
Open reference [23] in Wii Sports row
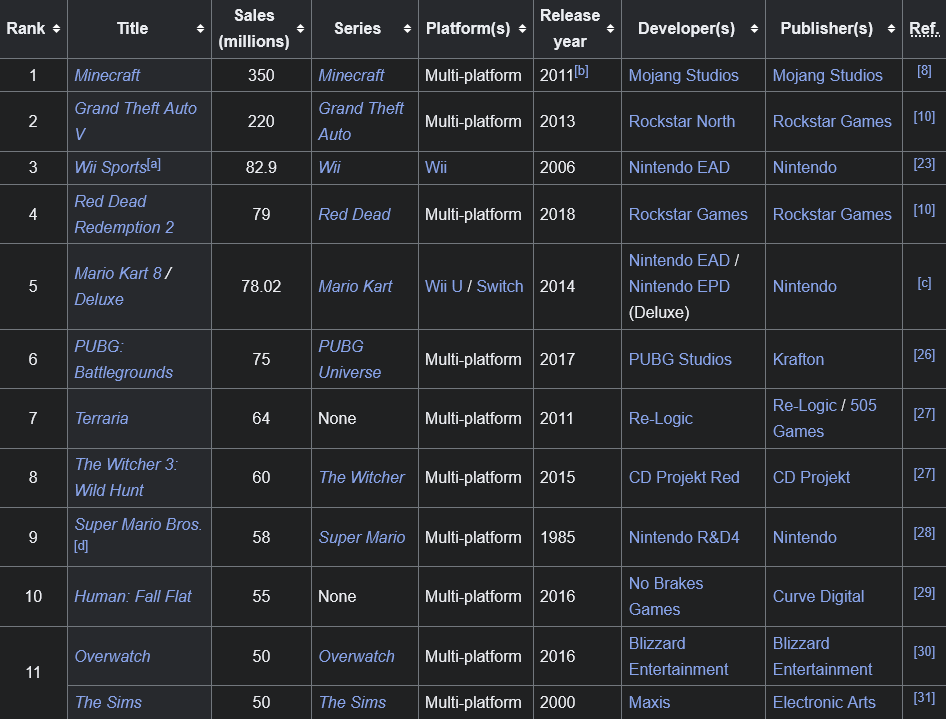tap(924, 163)
